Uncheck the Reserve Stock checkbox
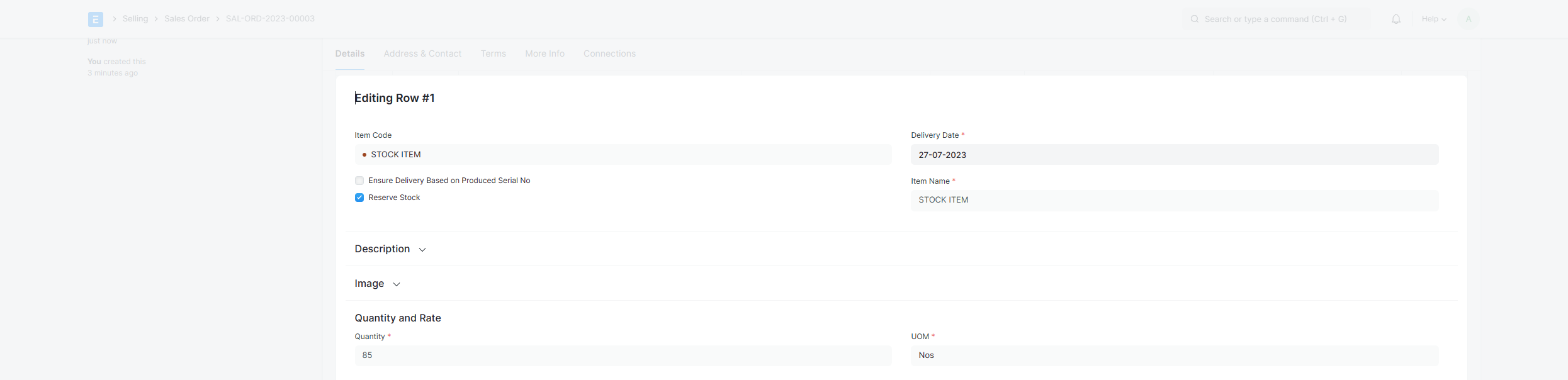The height and width of the screenshot is (380, 1568). [359, 198]
